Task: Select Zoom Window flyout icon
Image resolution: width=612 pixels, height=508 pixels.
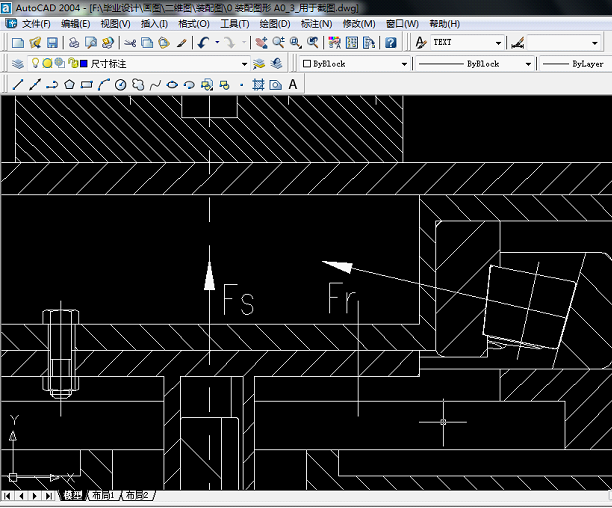Action: [x=295, y=43]
